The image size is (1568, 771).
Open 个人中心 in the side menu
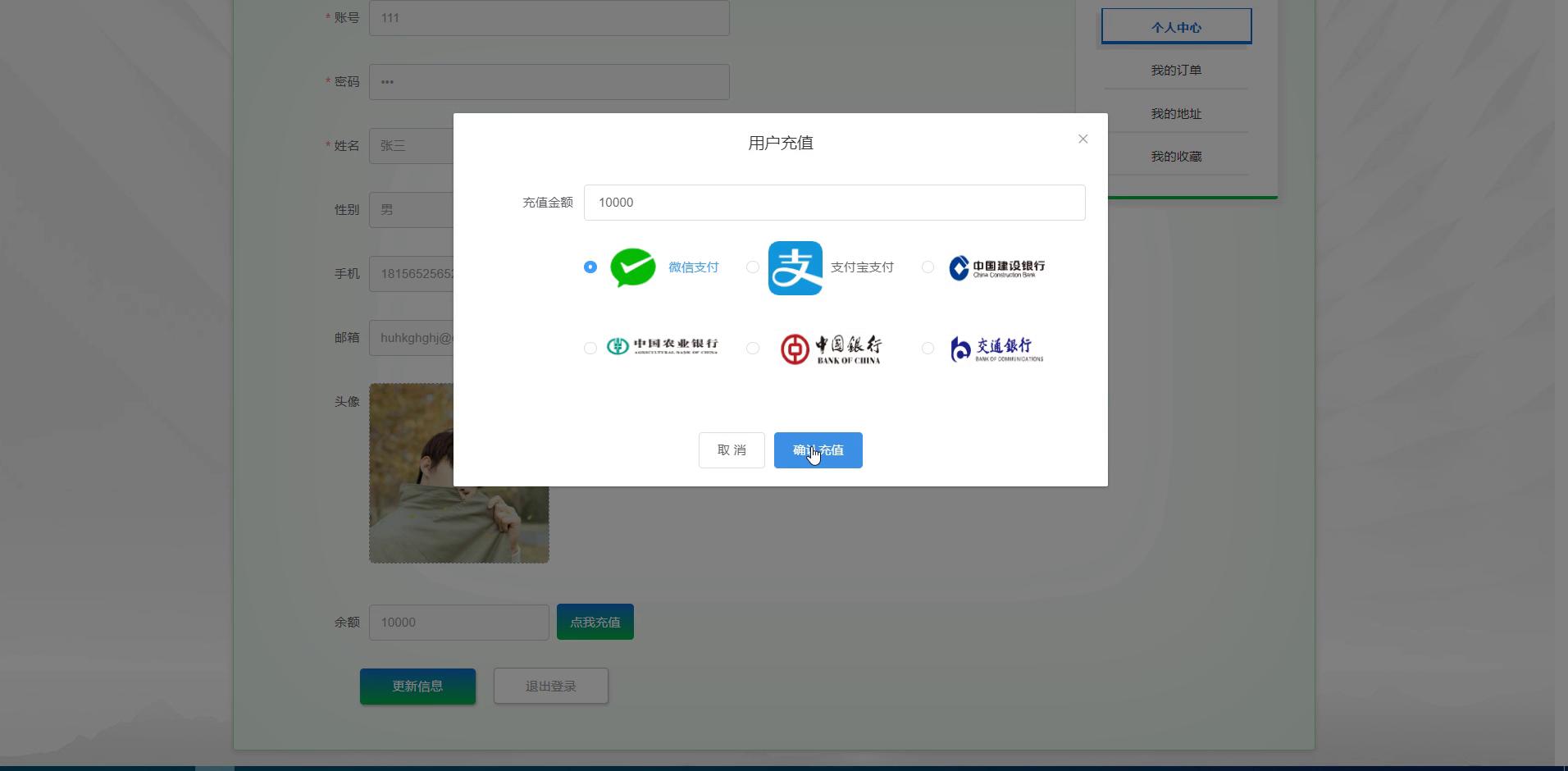[1176, 26]
